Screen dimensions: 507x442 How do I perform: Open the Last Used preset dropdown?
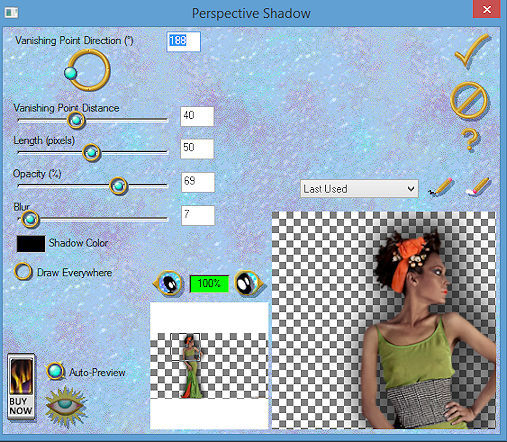(x=359, y=189)
